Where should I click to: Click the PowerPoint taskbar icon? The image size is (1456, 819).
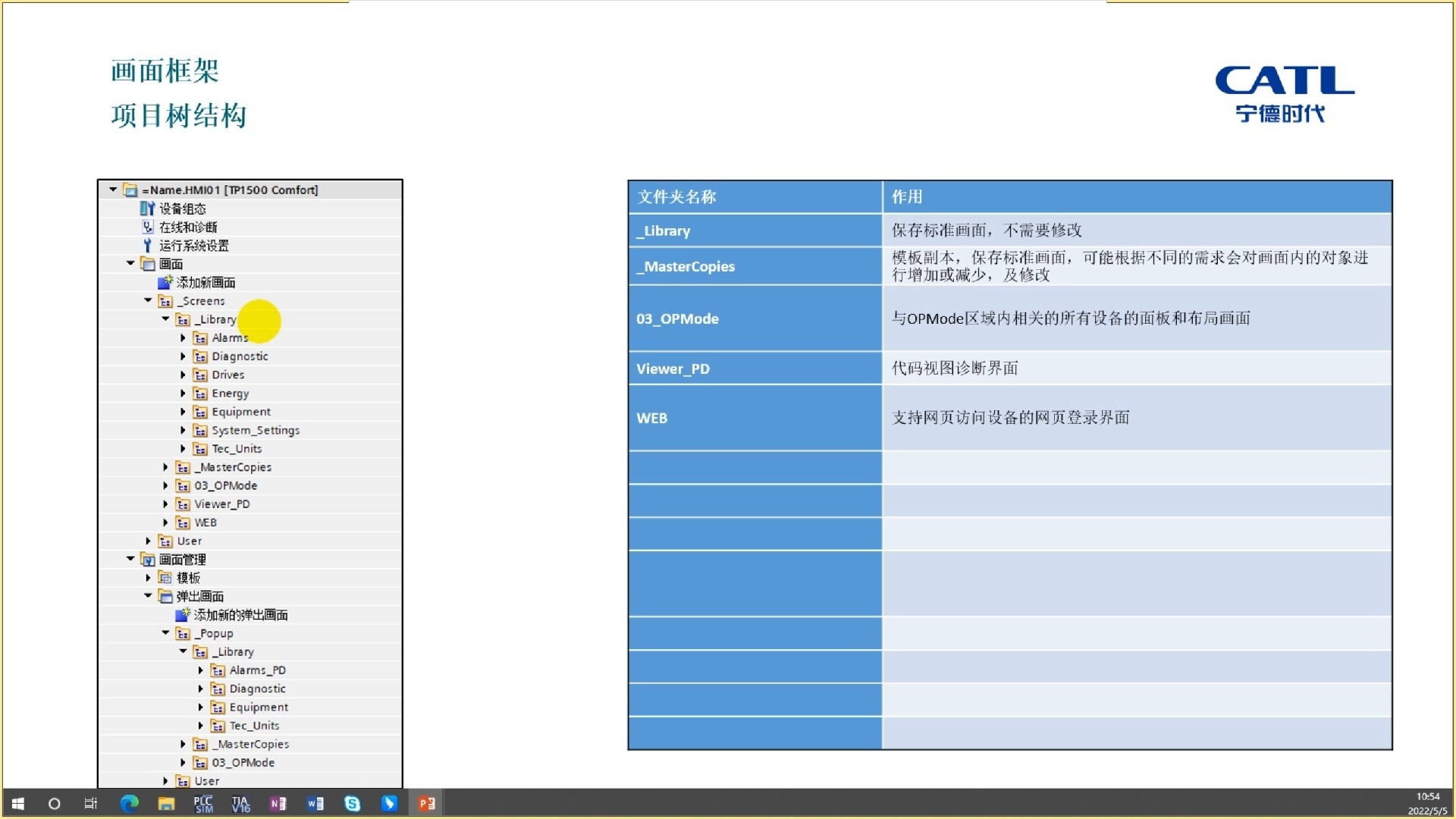pyautogui.click(x=426, y=804)
